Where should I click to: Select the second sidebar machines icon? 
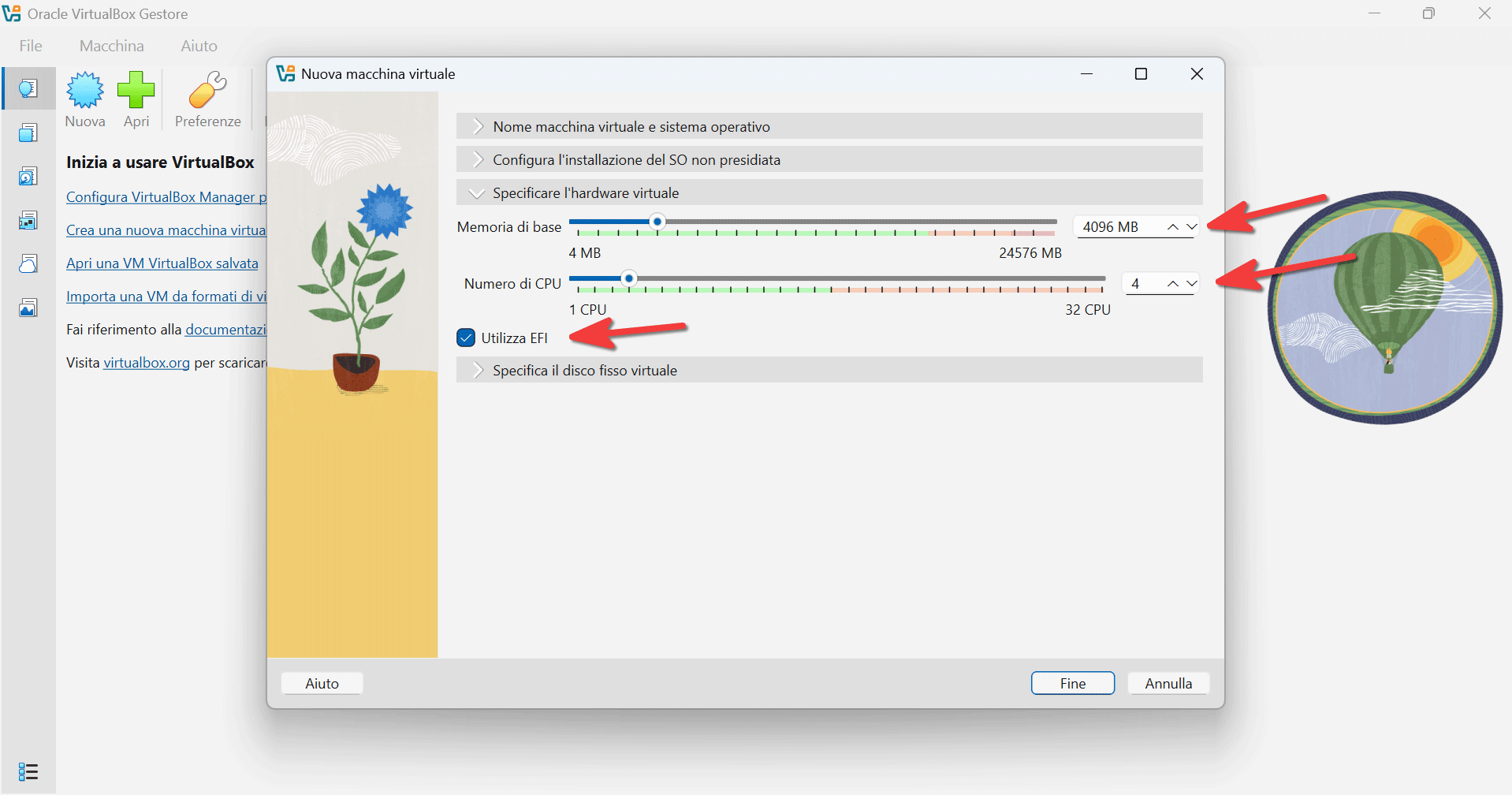click(x=28, y=132)
